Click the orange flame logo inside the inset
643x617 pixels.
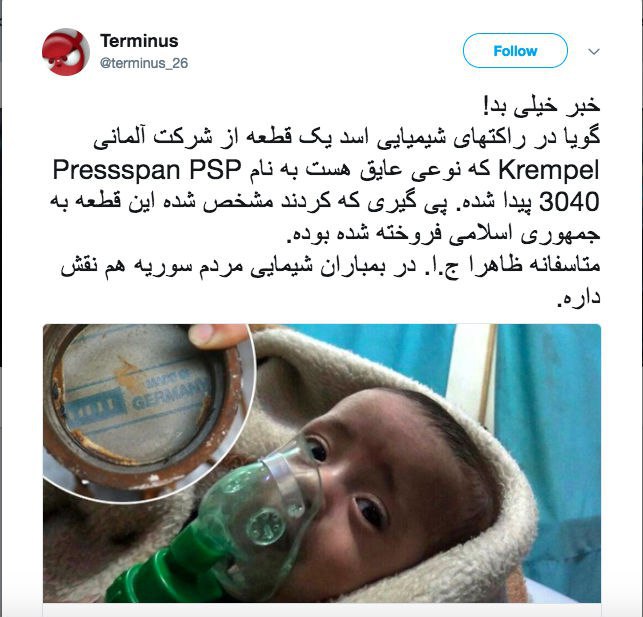(x=128, y=376)
